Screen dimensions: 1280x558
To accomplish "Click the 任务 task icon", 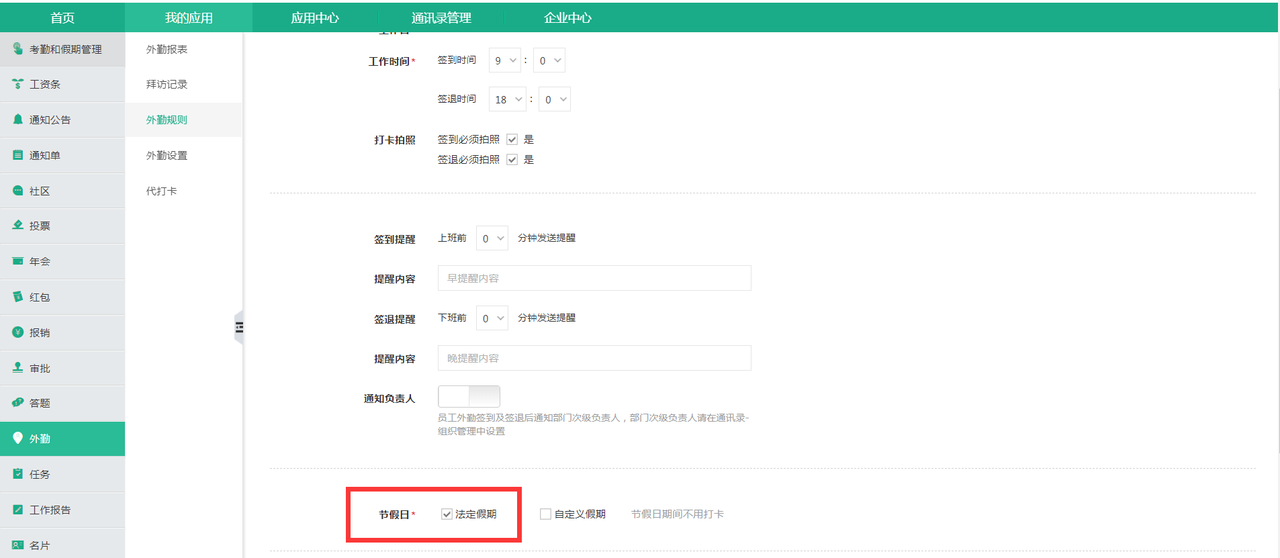I will (18, 474).
